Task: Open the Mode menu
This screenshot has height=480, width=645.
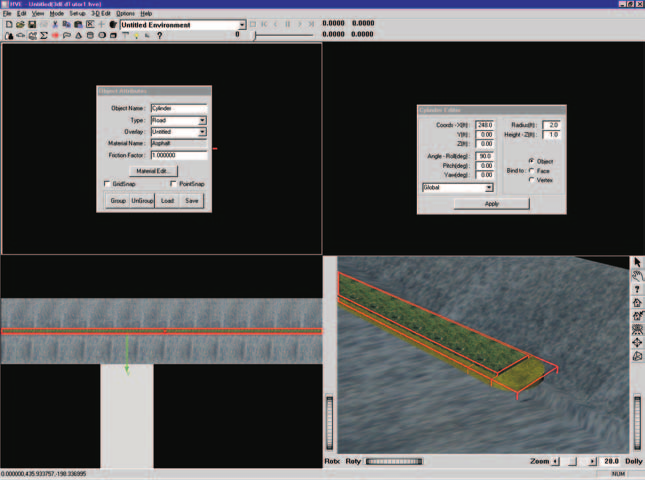Action: pyautogui.click(x=57, y=14)
